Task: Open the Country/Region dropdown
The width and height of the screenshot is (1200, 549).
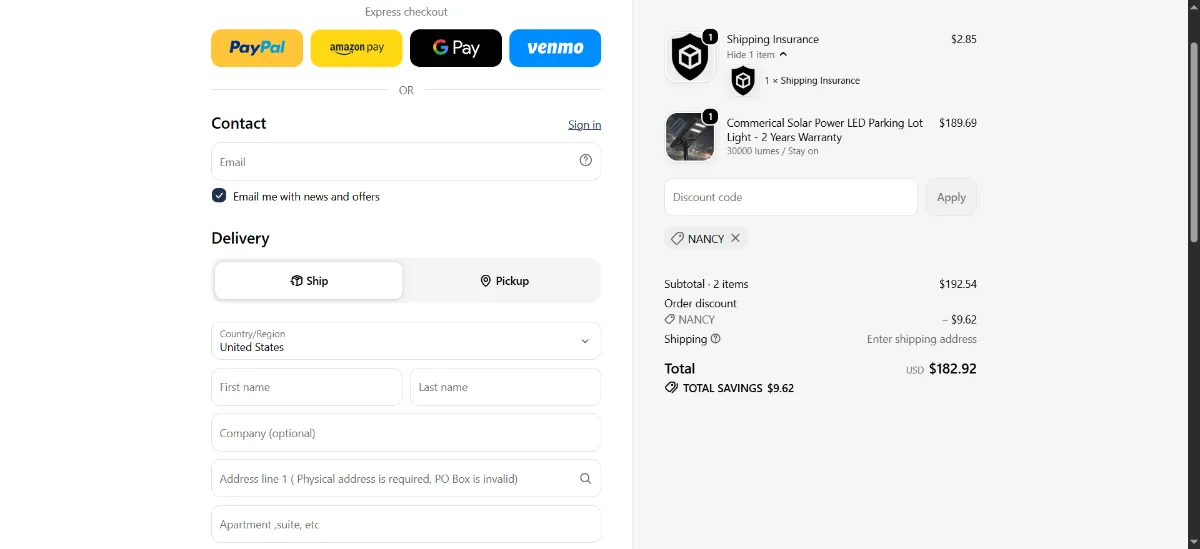Action: click(x=406, y=341)
